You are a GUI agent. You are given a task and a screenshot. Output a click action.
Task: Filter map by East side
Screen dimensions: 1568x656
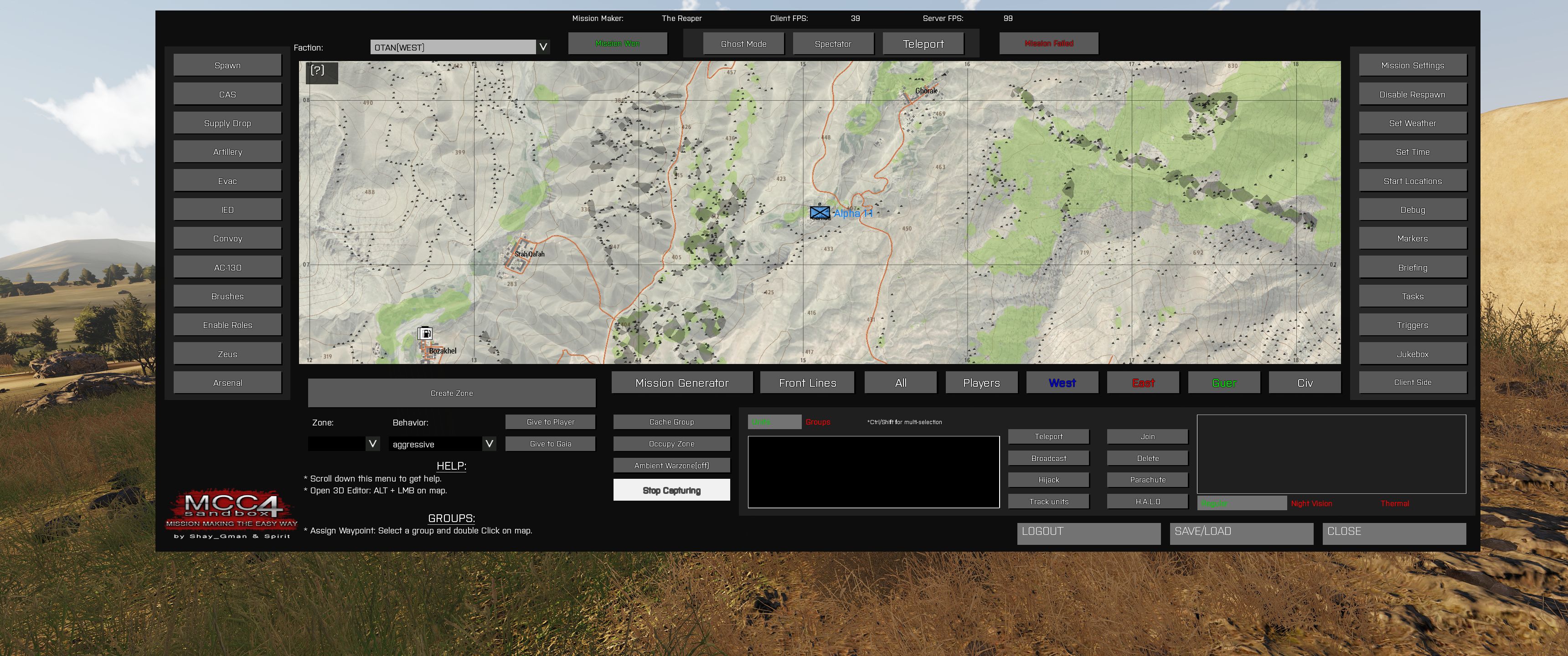[1143, 383]
